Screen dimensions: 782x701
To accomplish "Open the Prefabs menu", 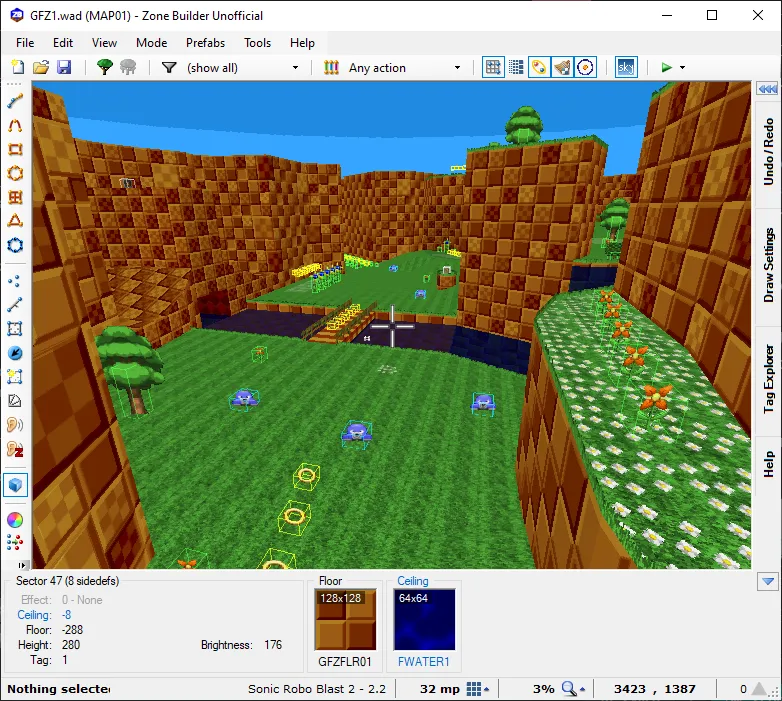I will pos(205,43).
